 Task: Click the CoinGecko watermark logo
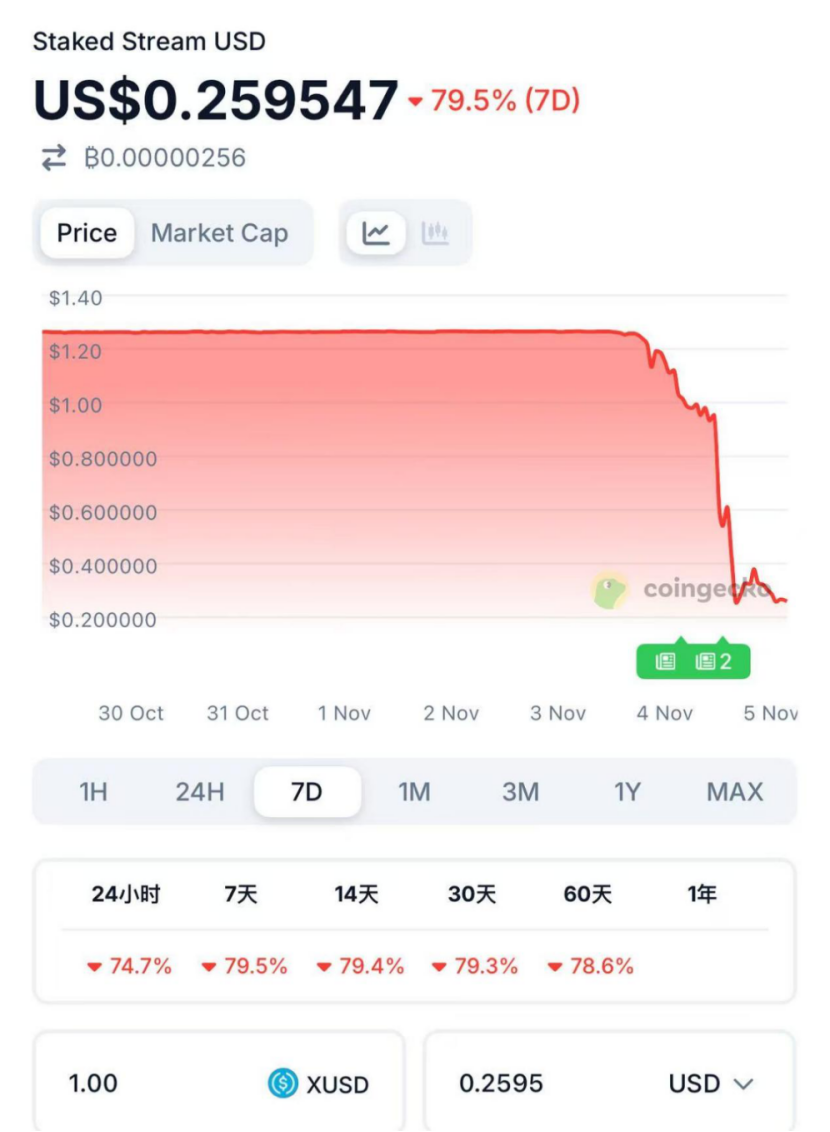(610, 590)
